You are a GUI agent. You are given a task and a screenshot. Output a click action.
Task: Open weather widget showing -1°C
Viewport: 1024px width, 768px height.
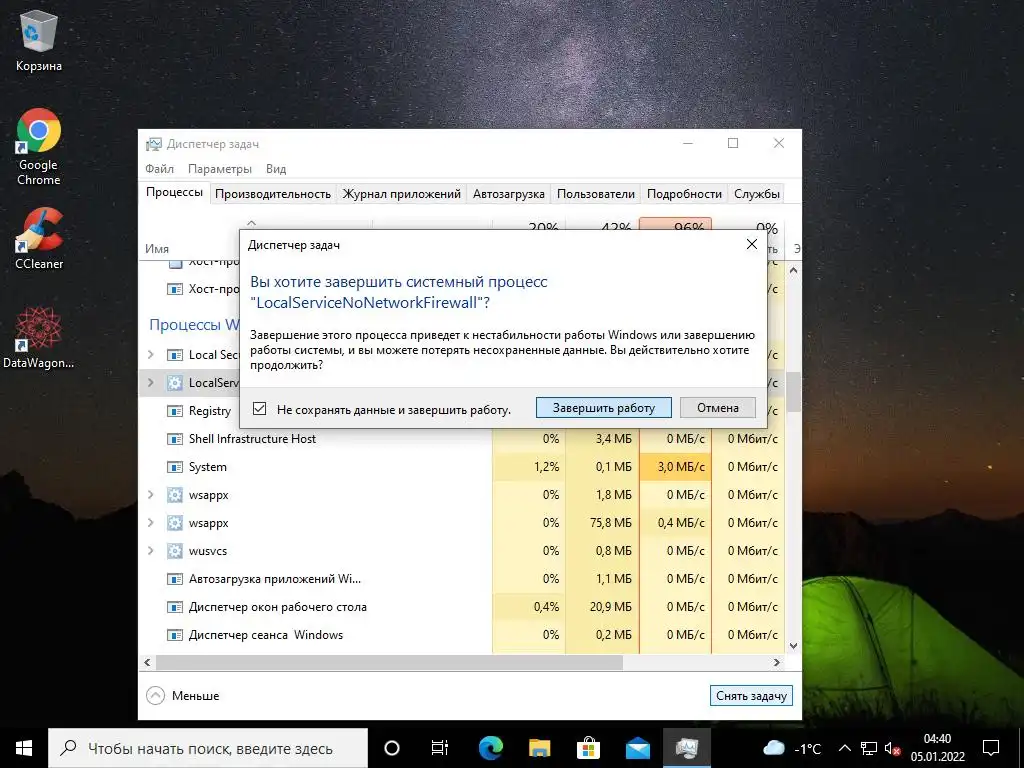792,748
